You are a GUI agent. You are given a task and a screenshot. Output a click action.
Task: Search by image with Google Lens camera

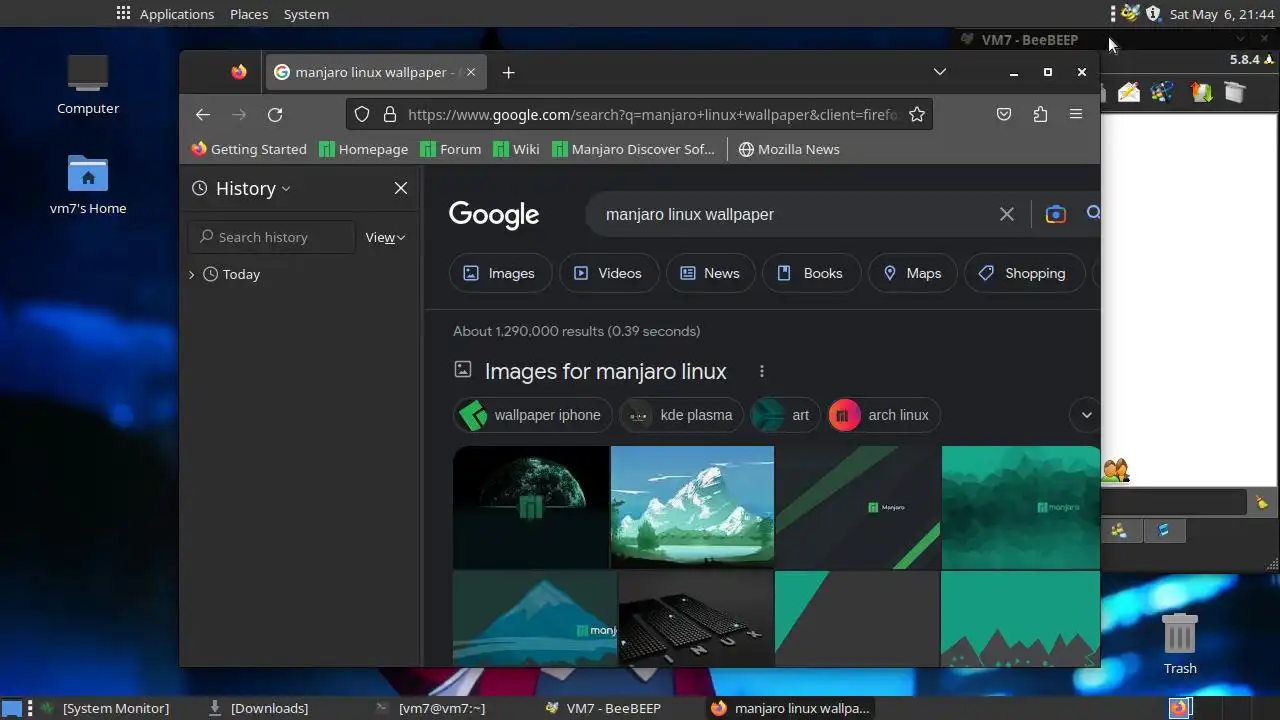[1055, 214]
